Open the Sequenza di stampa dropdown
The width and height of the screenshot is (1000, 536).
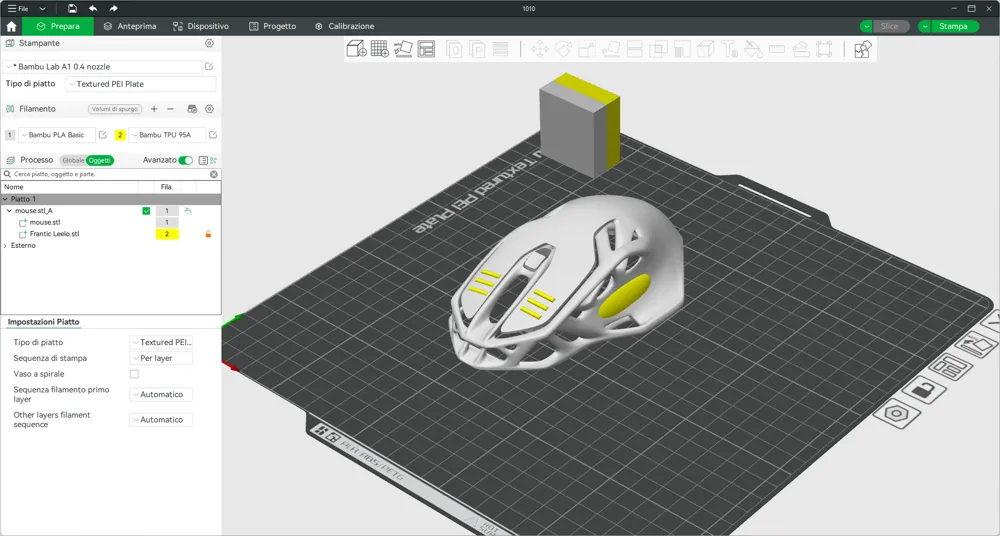[x=160, y=358]
